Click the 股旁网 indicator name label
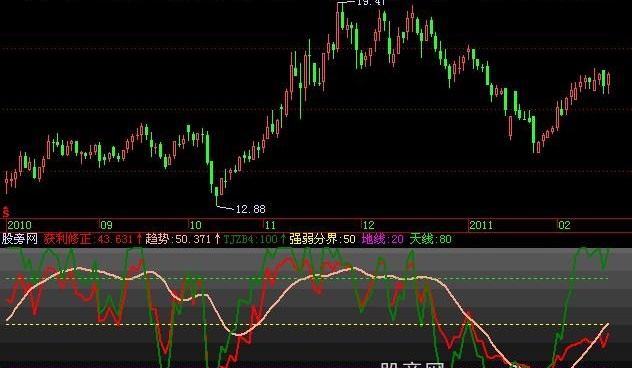This screenshot has height=368, width=632. pyautogui.click(x=19, y=239)
